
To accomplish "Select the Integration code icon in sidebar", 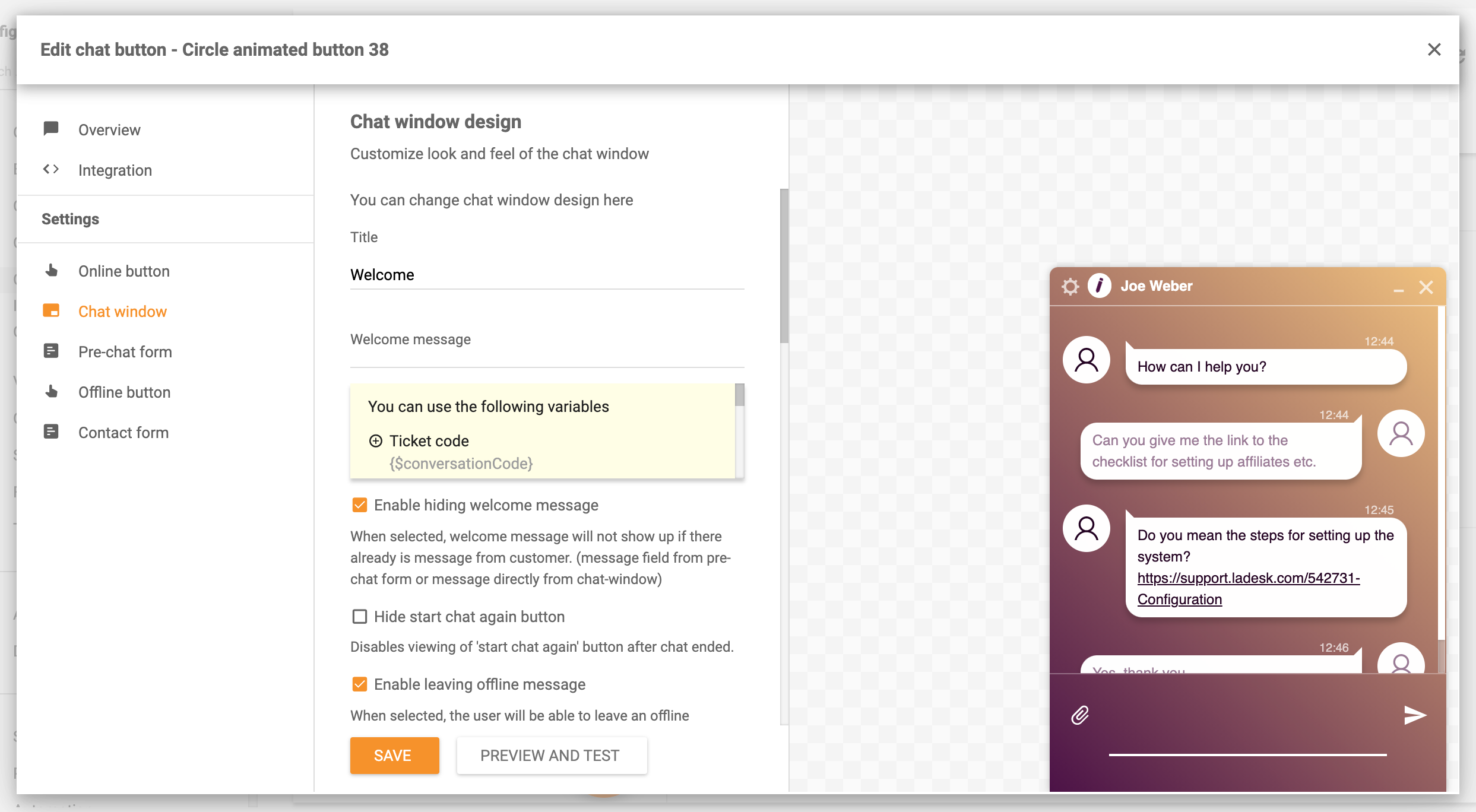I will pos(51,170).
